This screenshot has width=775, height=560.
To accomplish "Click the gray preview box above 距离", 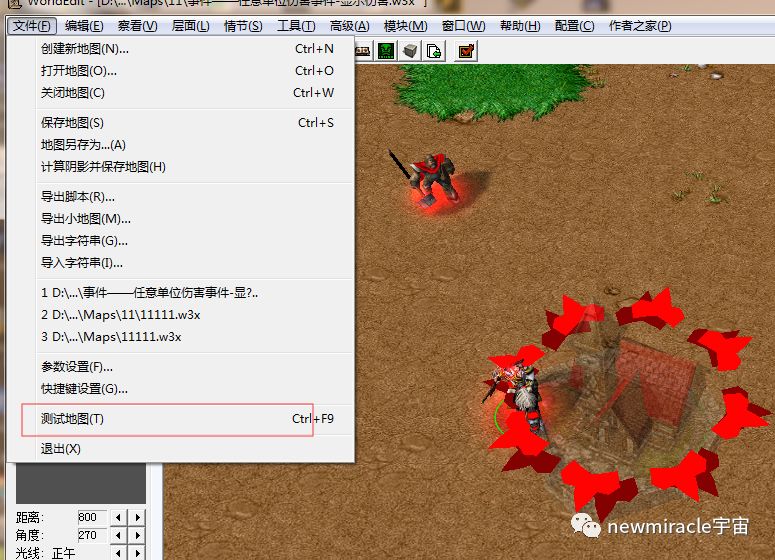I will pyautogui.click(x=81, y=483).
